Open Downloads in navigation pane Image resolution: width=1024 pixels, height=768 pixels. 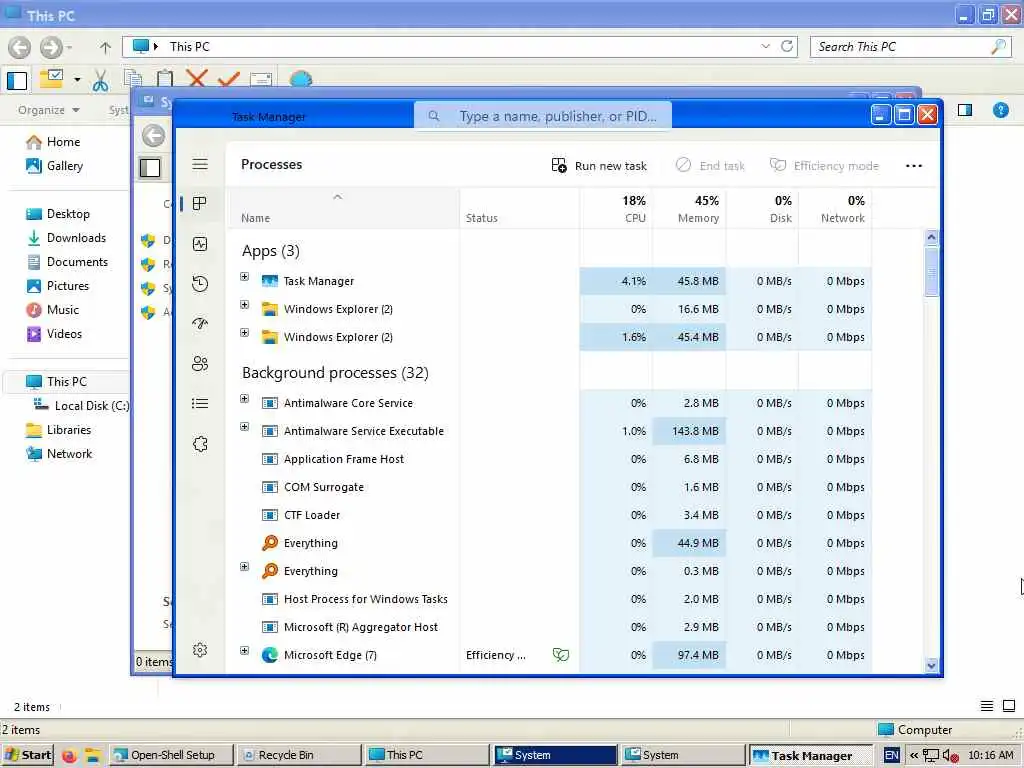[66, 238]
